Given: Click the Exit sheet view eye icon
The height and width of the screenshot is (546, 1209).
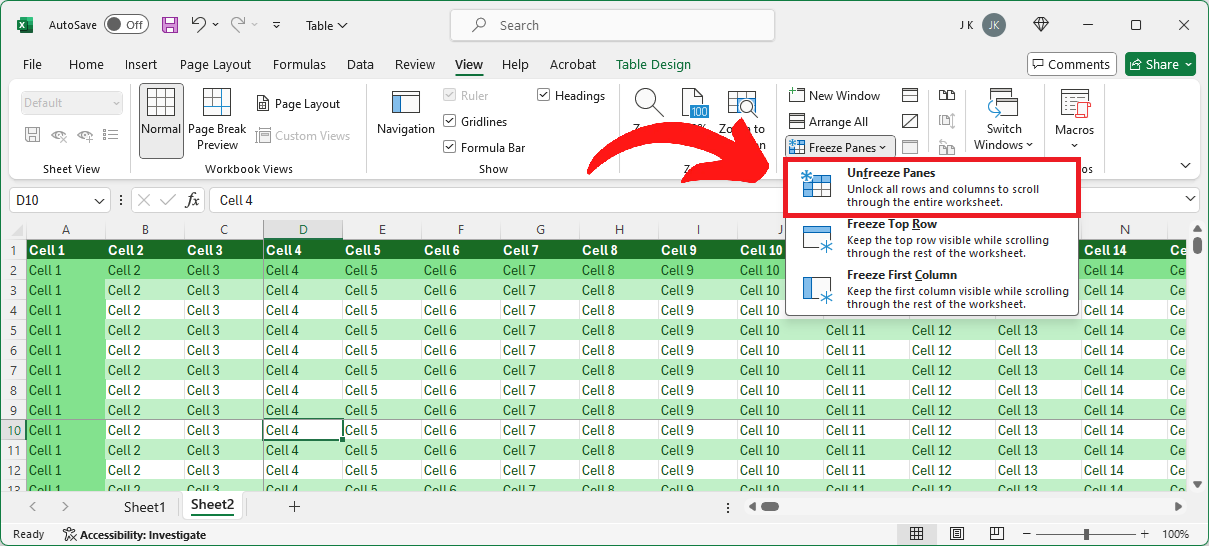Looking at the screenshot, I should pos(59,136).
